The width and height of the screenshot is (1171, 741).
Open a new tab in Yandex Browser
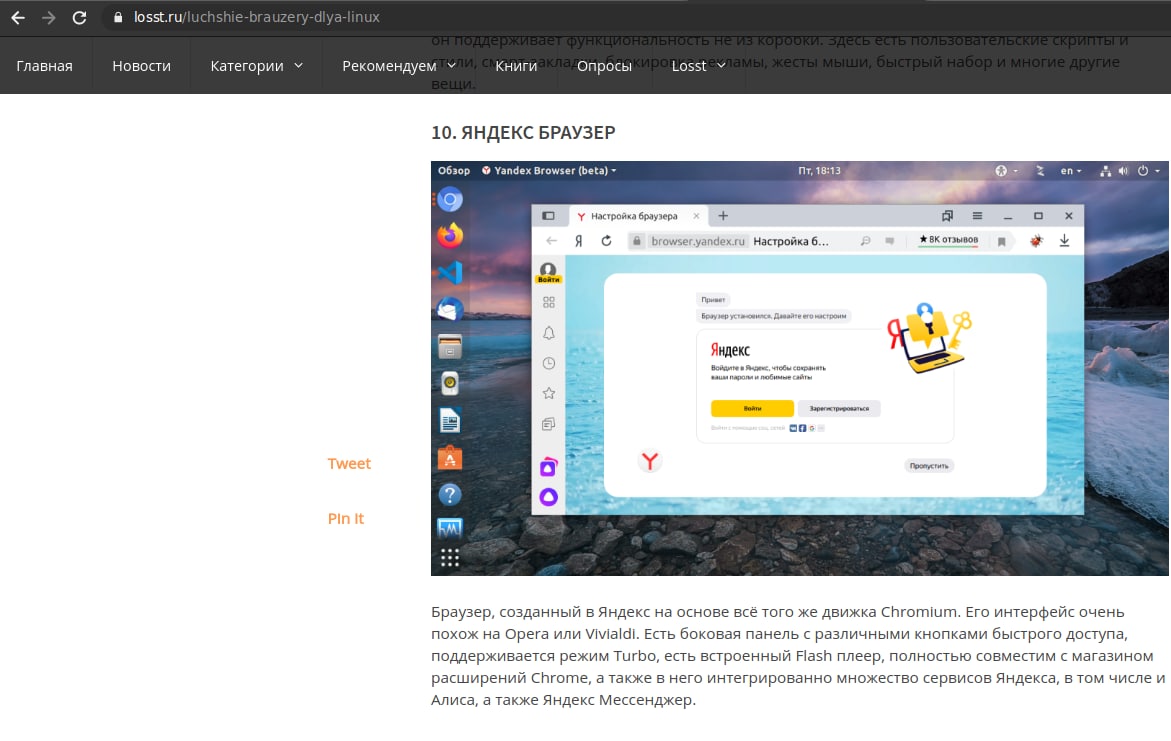pos(723,216)
